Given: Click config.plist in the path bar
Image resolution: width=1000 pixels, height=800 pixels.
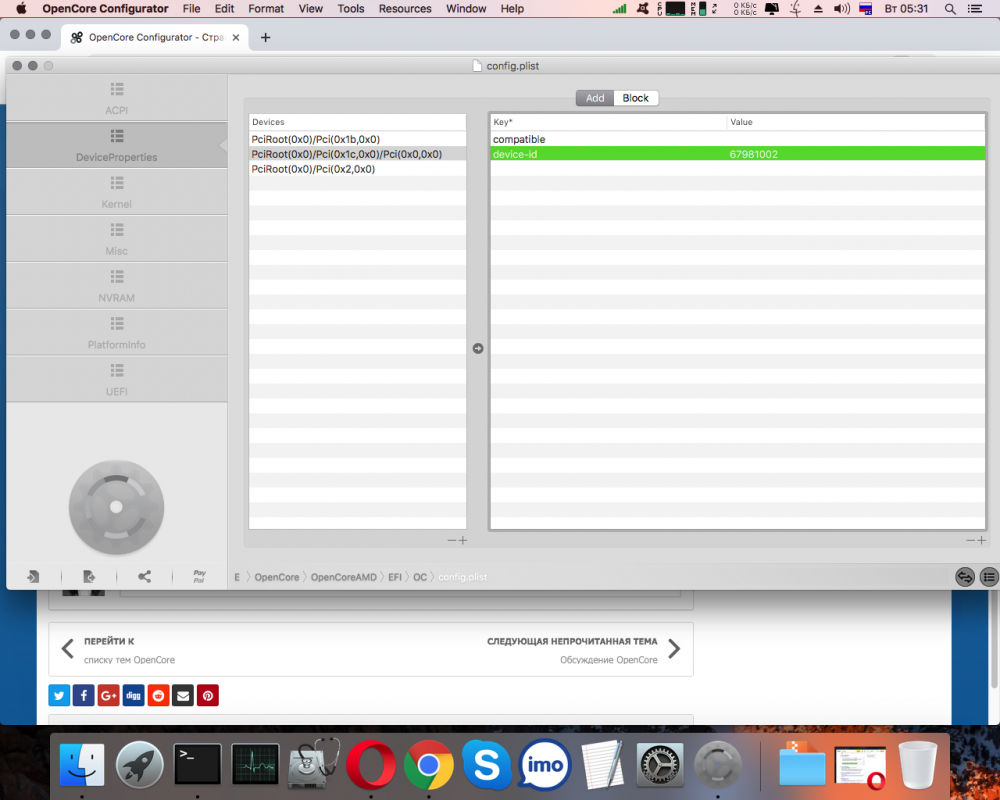Looking at the screenshot, I should point(462,577).
